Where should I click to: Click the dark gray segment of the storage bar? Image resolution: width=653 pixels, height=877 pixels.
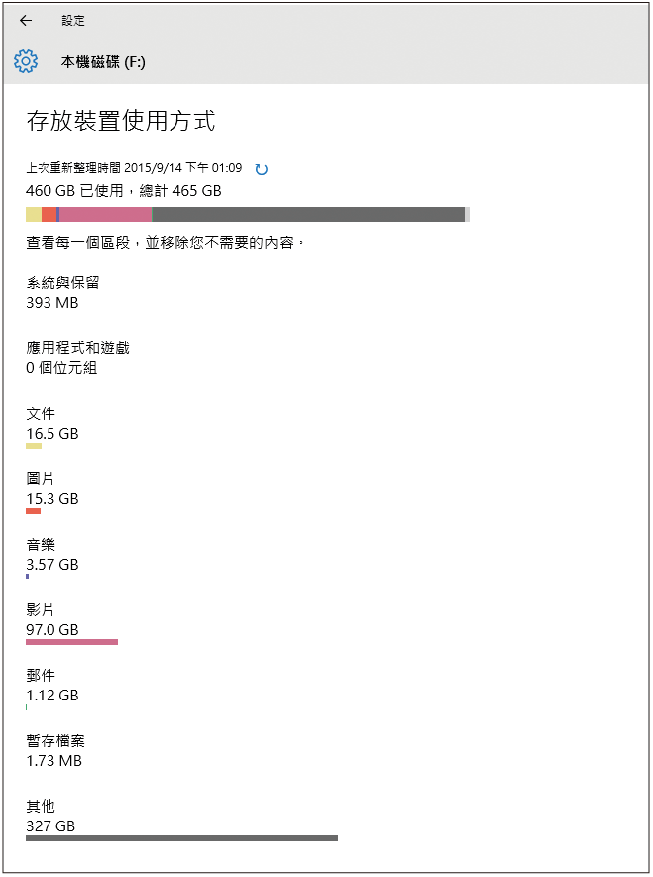[x=308, y=214]
